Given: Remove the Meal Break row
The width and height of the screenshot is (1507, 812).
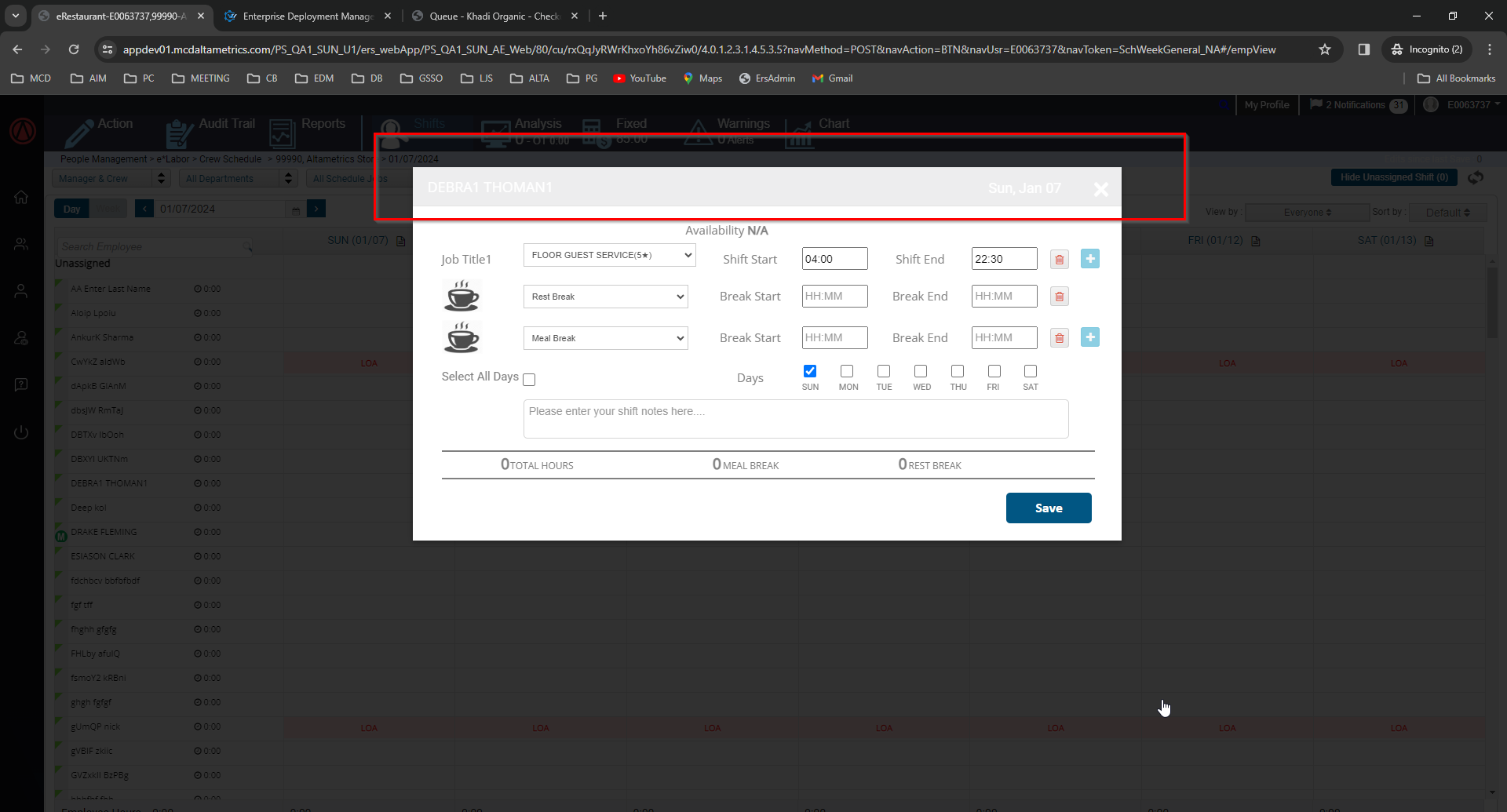Looking at the screenshot, I should pyautogui.click(x=1059, y=338).
